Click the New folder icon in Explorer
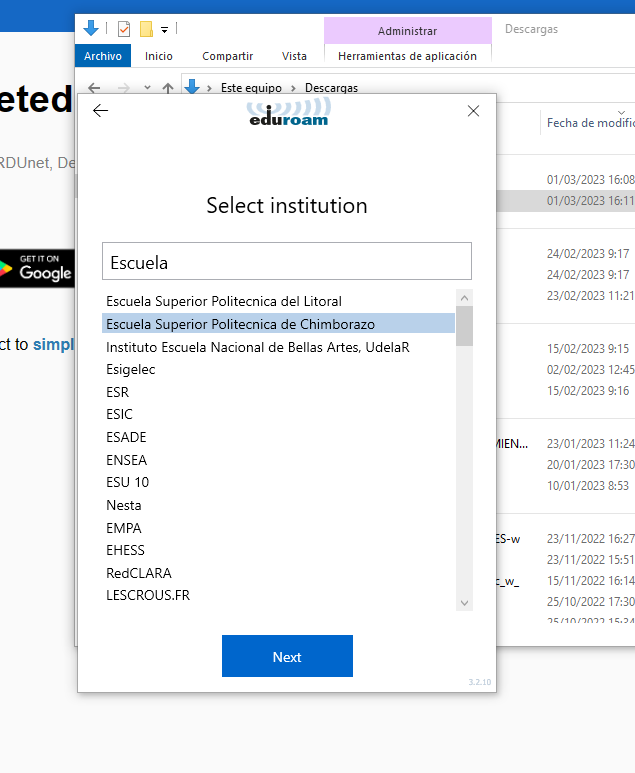Image resolution: width=635 pixels, height=773 pixels. click(146, 29)
